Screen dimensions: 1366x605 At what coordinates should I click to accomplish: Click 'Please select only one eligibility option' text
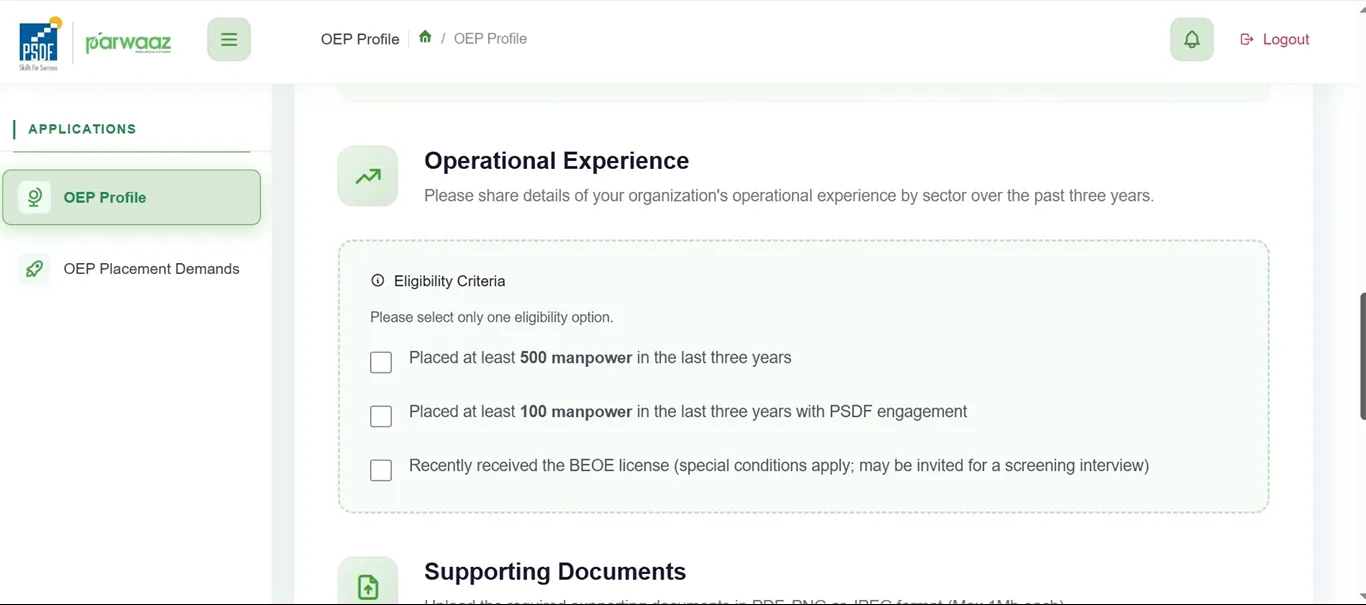pos(492,317)
